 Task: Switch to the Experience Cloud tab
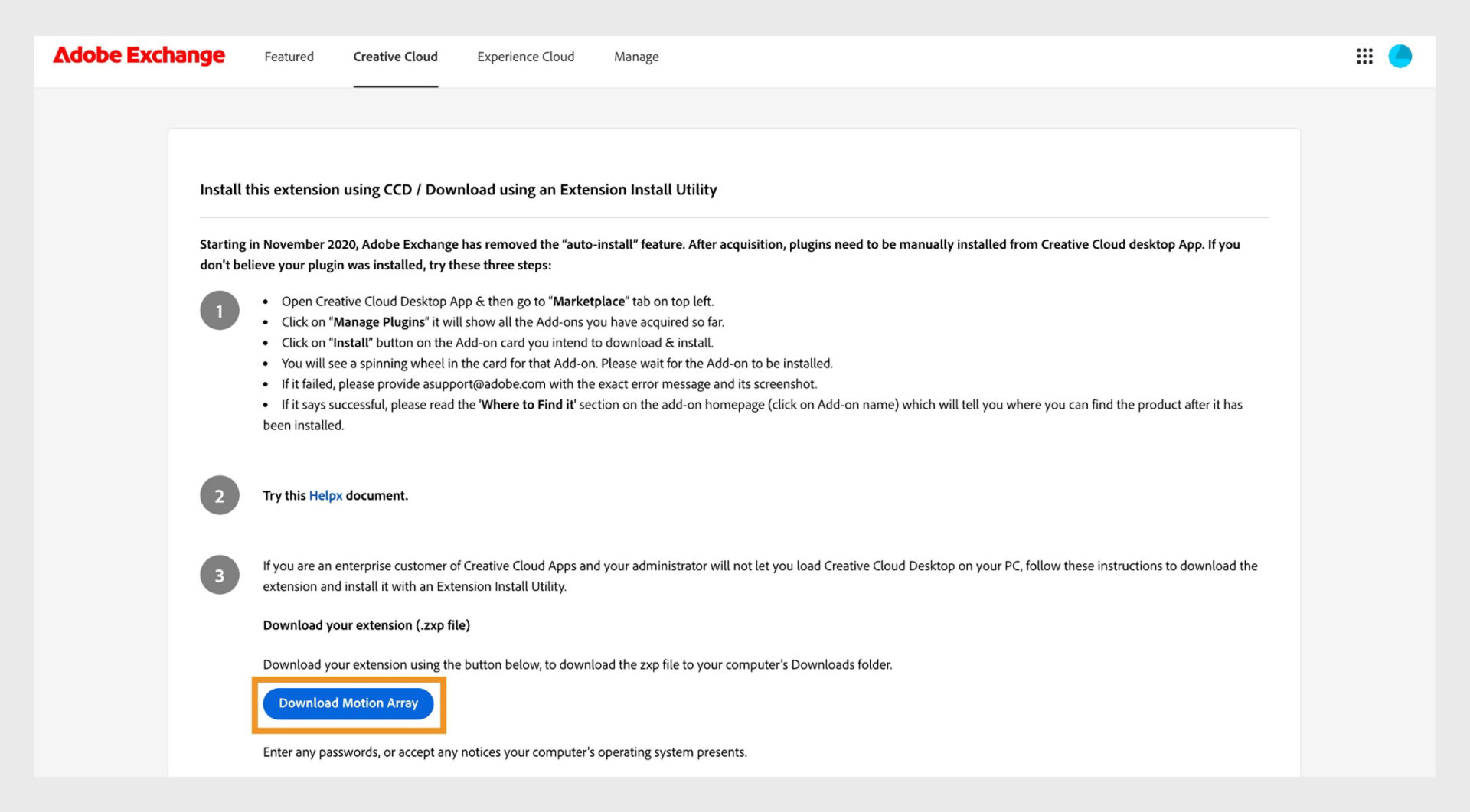525,56
